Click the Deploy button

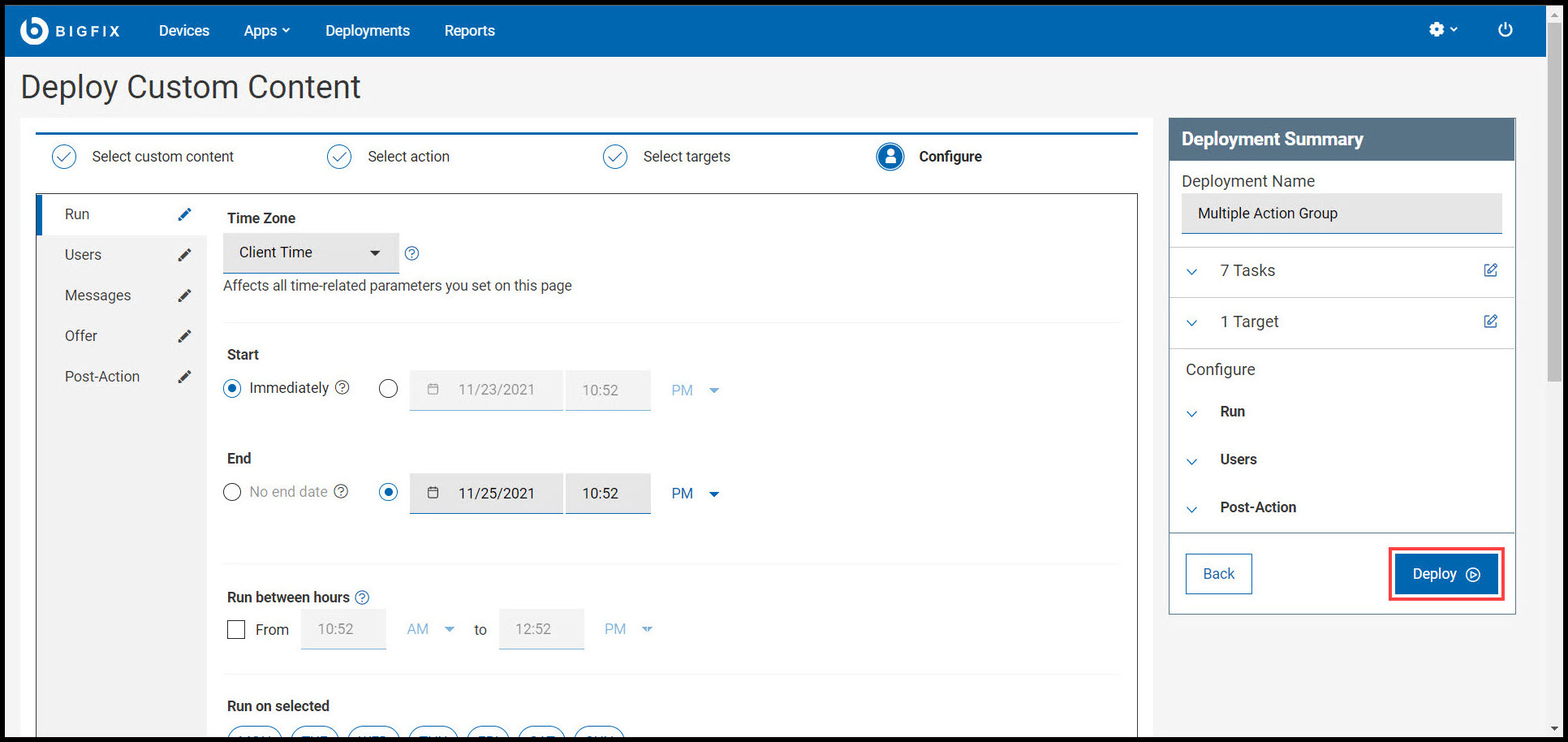(x=1445, y=573)
